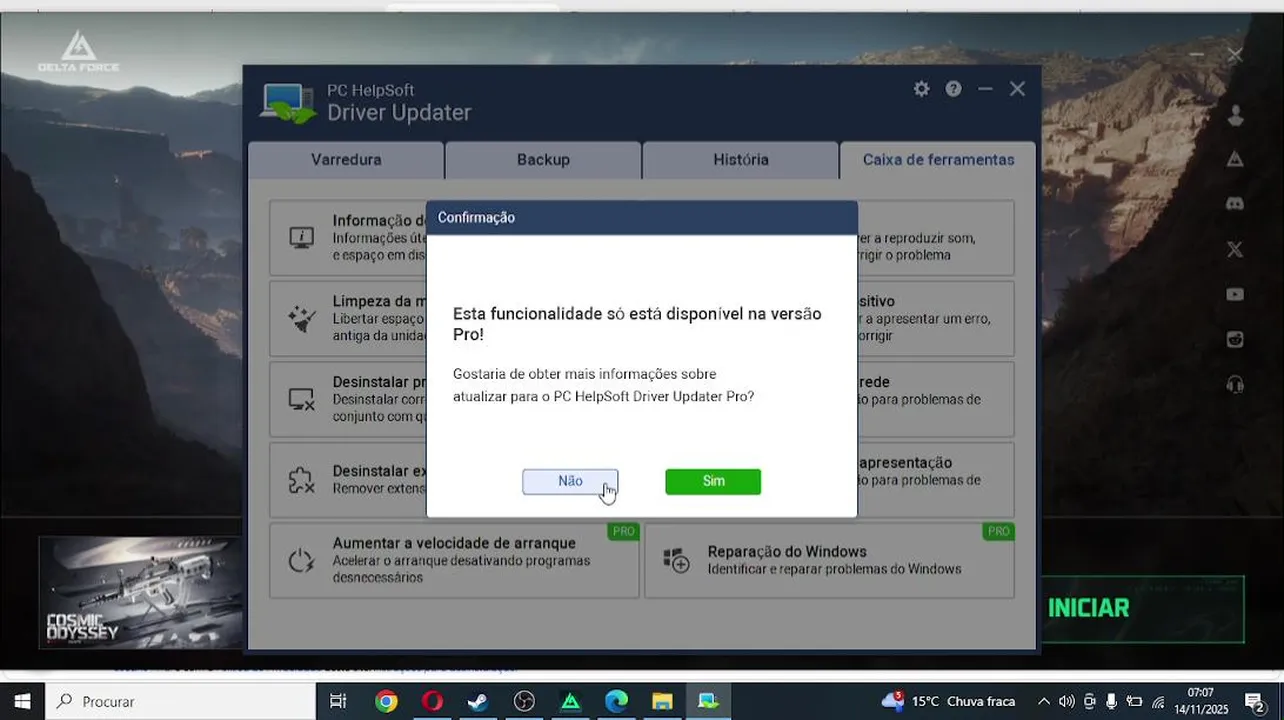
Task: Open Microsoft Edge from the taskbar
Action: [616, 701]
